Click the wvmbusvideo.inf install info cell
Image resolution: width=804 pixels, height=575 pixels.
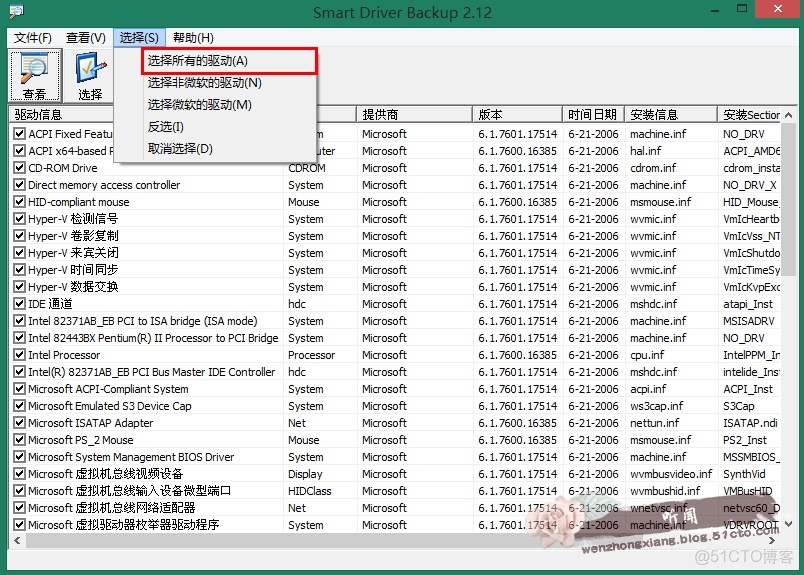671,473
